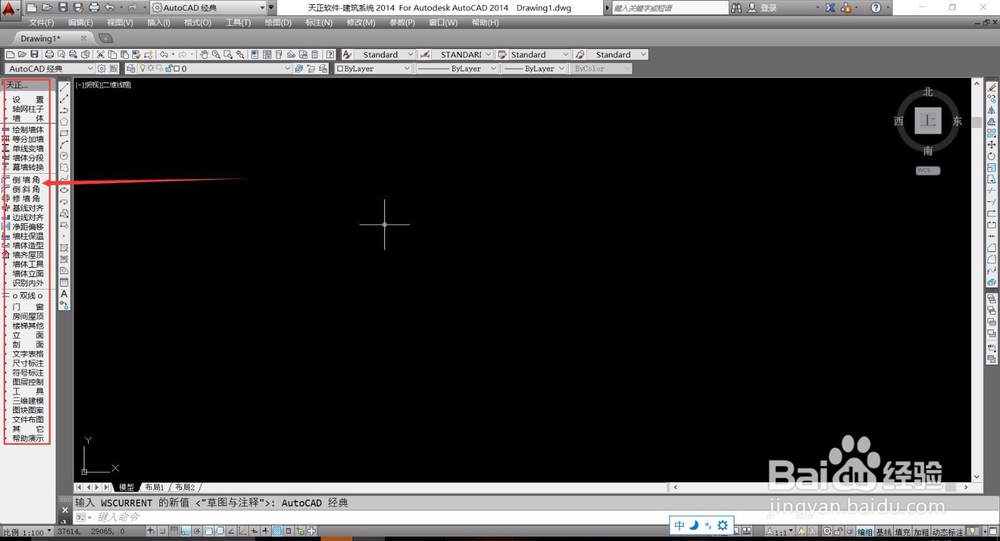Click 尺寸标注 in the 天正 panel

(27, 363)
